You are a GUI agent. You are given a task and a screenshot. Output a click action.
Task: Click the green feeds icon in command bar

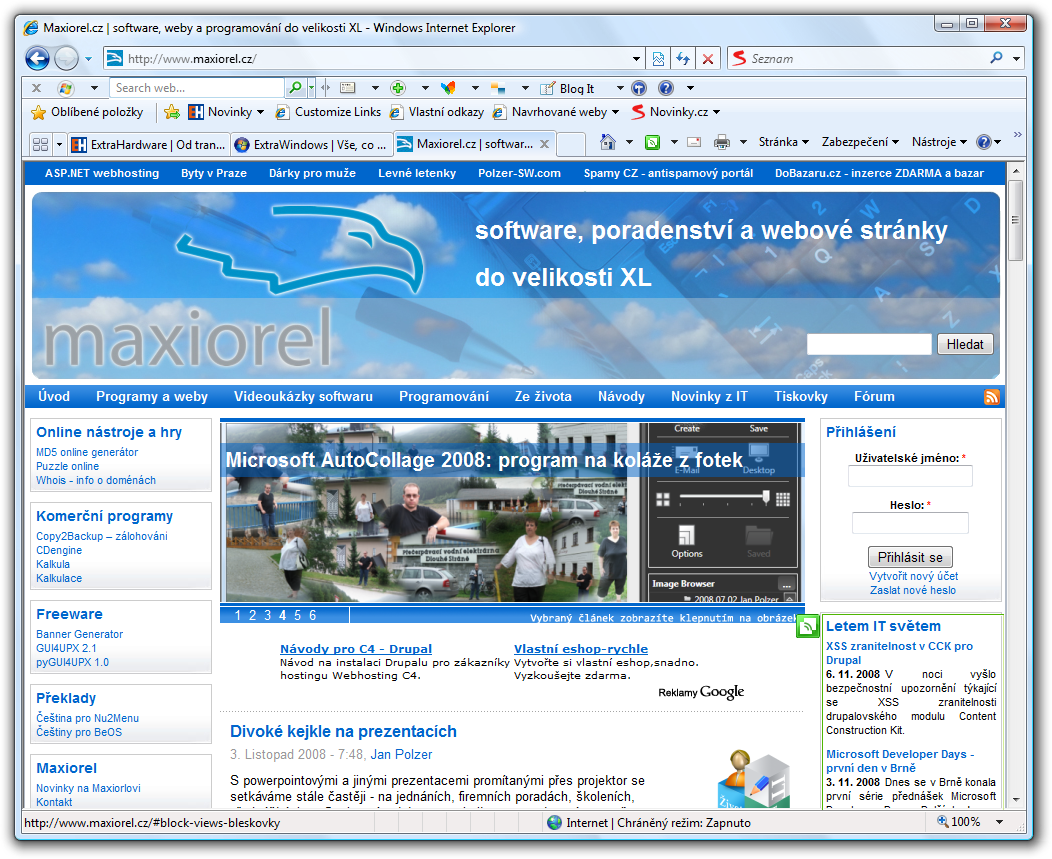coord(652,142)
